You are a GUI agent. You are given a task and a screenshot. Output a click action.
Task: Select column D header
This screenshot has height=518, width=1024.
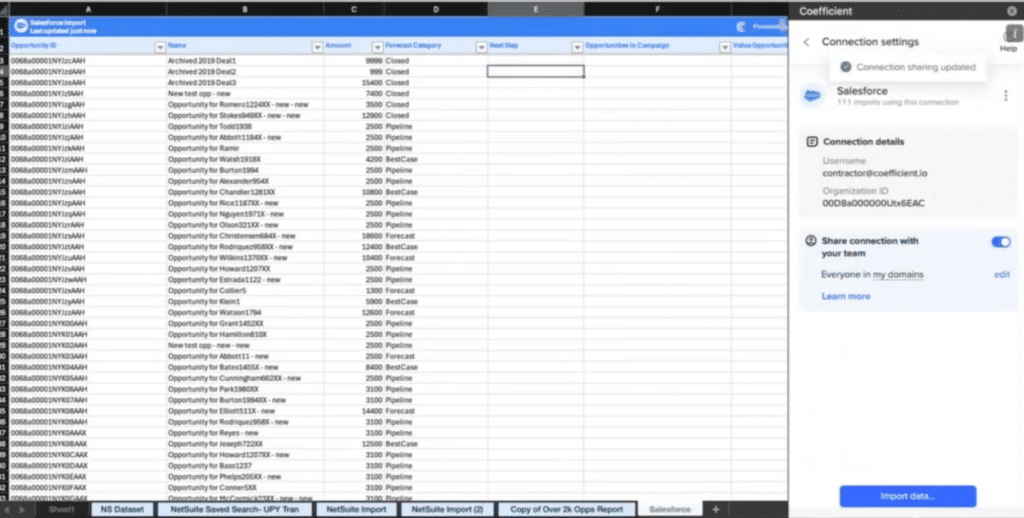436,9
